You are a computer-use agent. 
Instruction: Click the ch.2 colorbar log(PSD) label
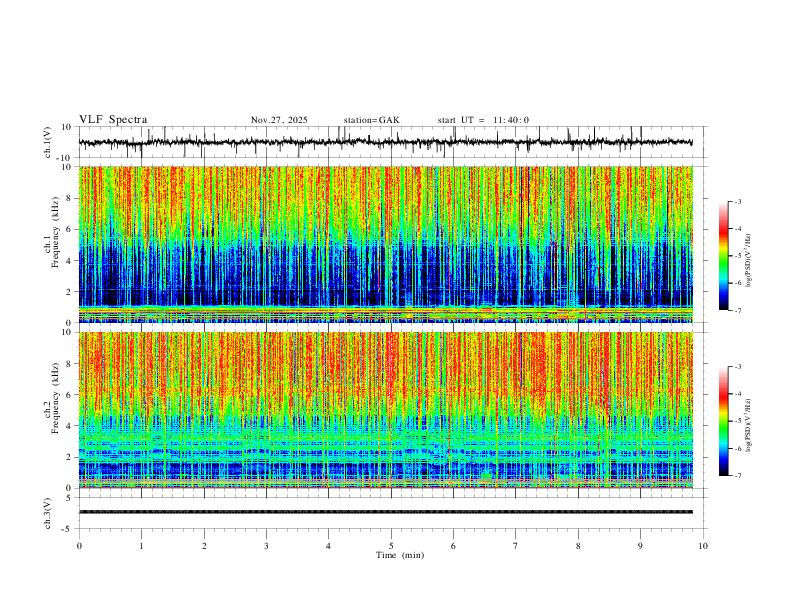pos(748,425)
